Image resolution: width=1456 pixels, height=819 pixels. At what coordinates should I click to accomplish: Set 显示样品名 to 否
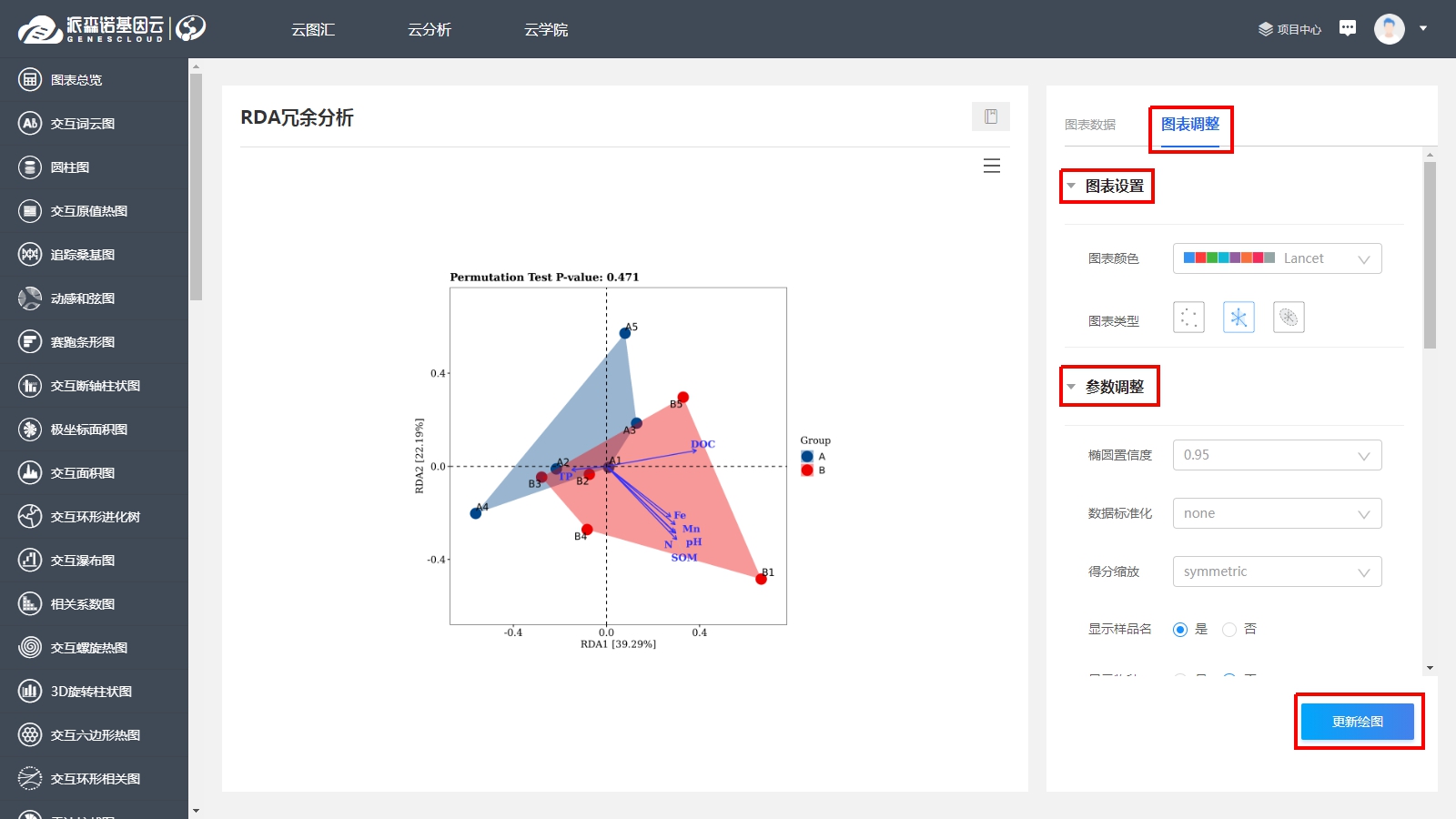(x=1229, y=630)
